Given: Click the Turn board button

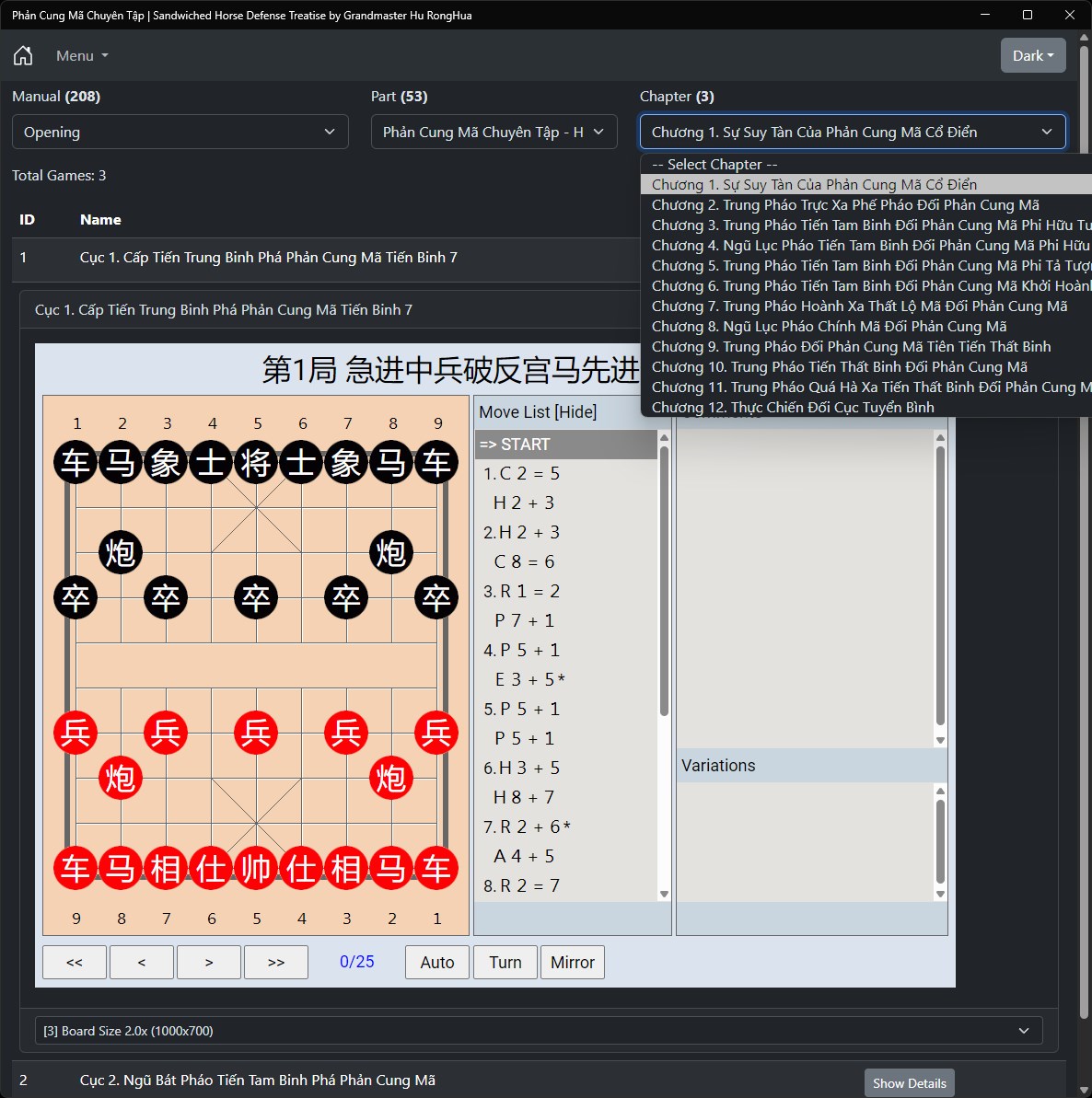Looking at the screenshot, I should coord(505,962).
